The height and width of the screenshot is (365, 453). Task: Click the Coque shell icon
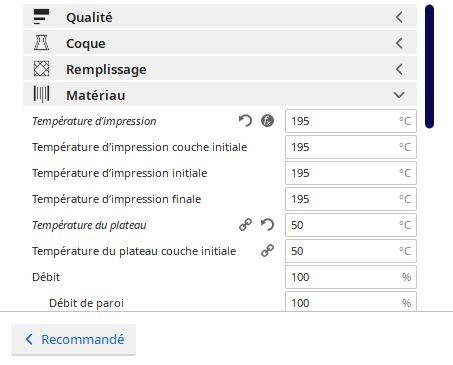pyautogui.click(x=41, y=43)
